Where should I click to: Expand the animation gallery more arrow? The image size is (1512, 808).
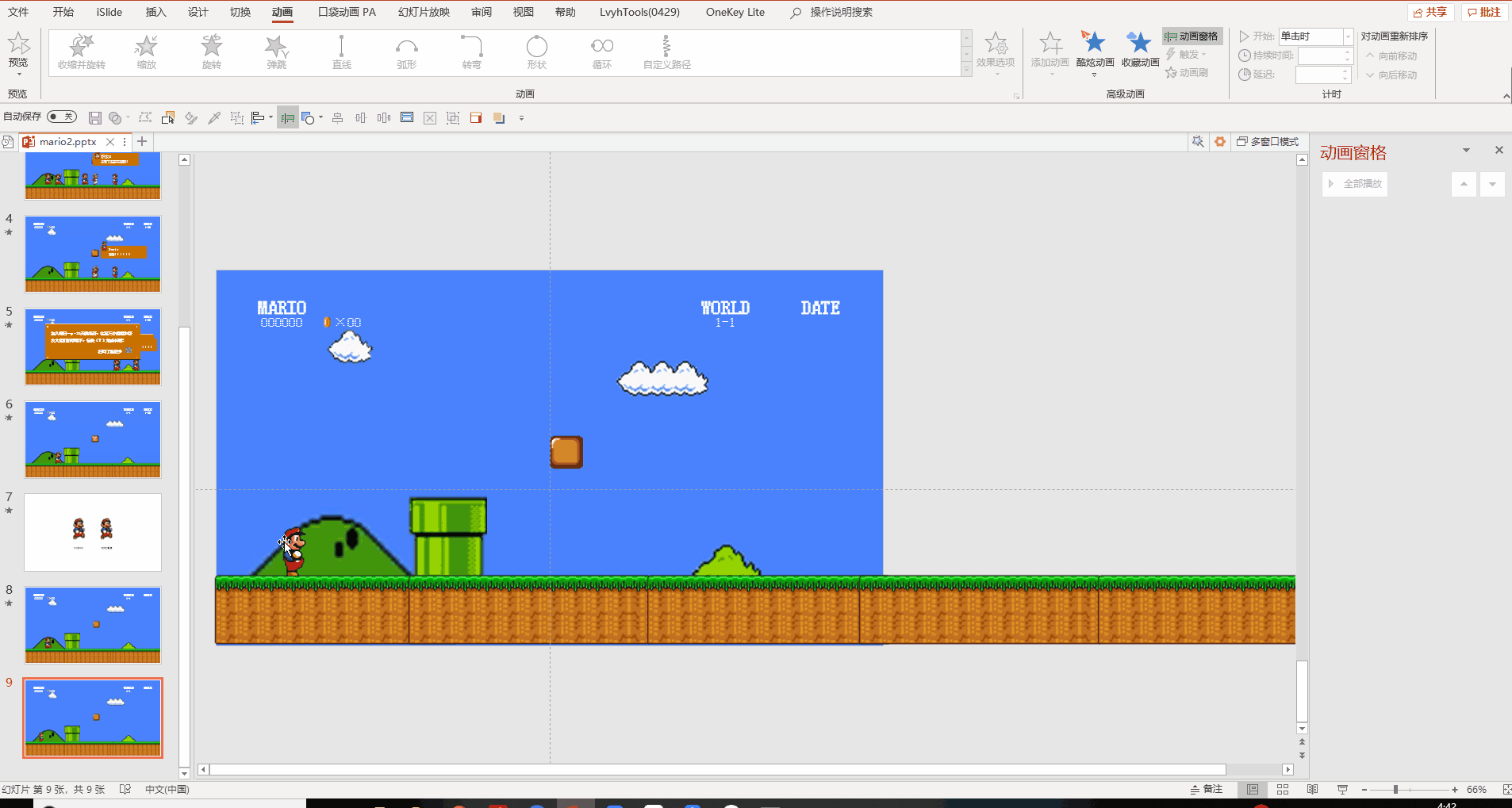[x=966, y=70]
